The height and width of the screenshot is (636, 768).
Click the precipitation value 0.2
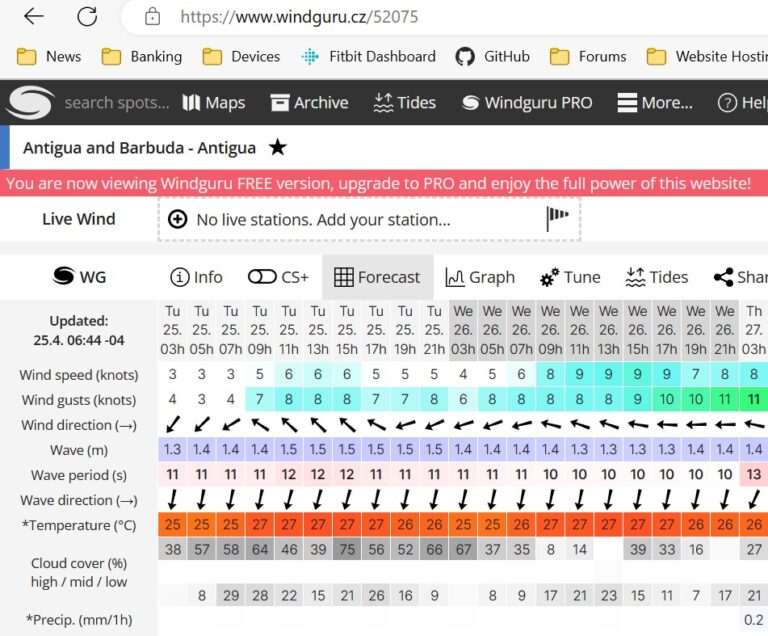tap(754, 620)
